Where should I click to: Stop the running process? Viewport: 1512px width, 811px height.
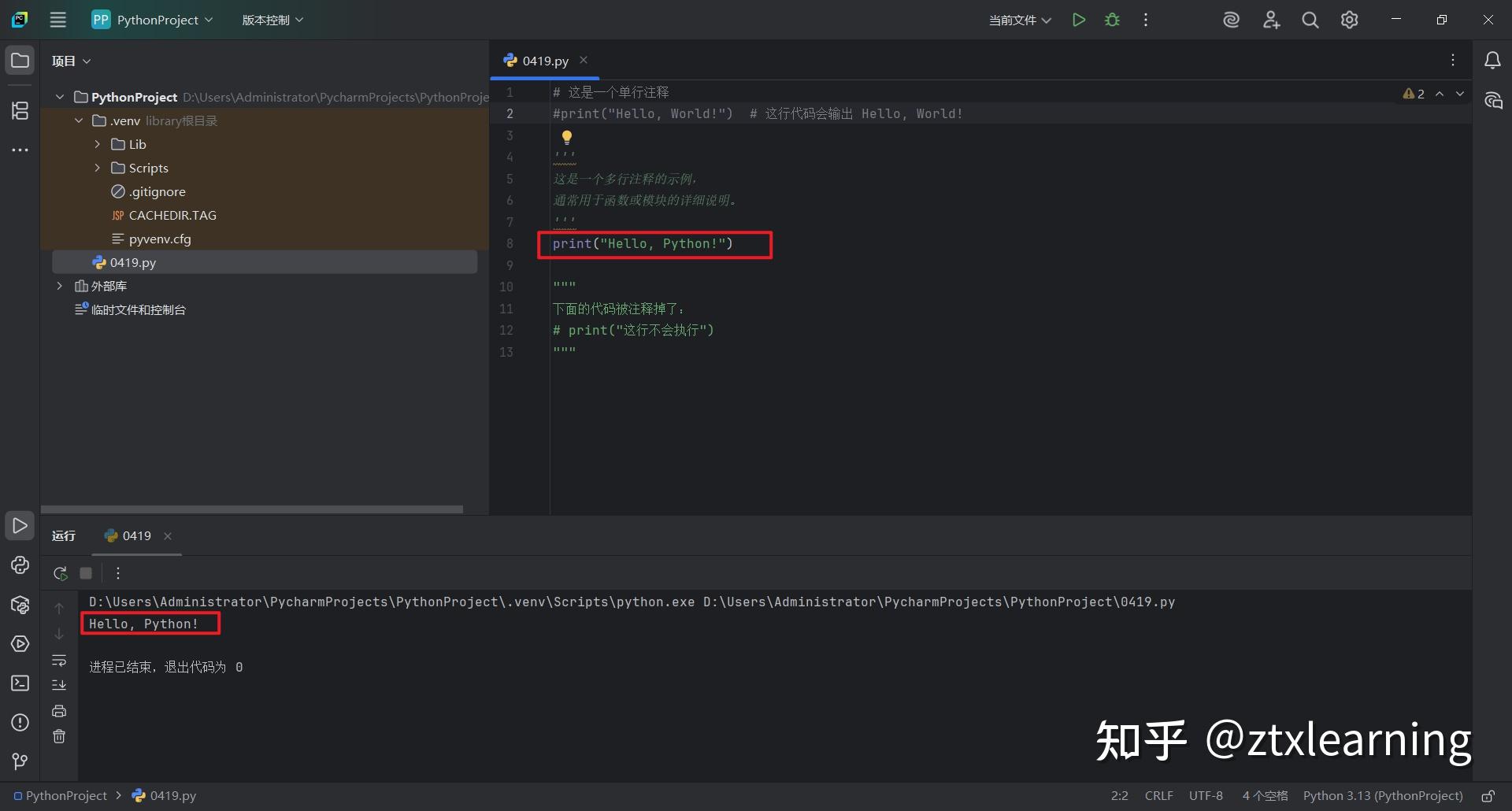click(86, 573)
